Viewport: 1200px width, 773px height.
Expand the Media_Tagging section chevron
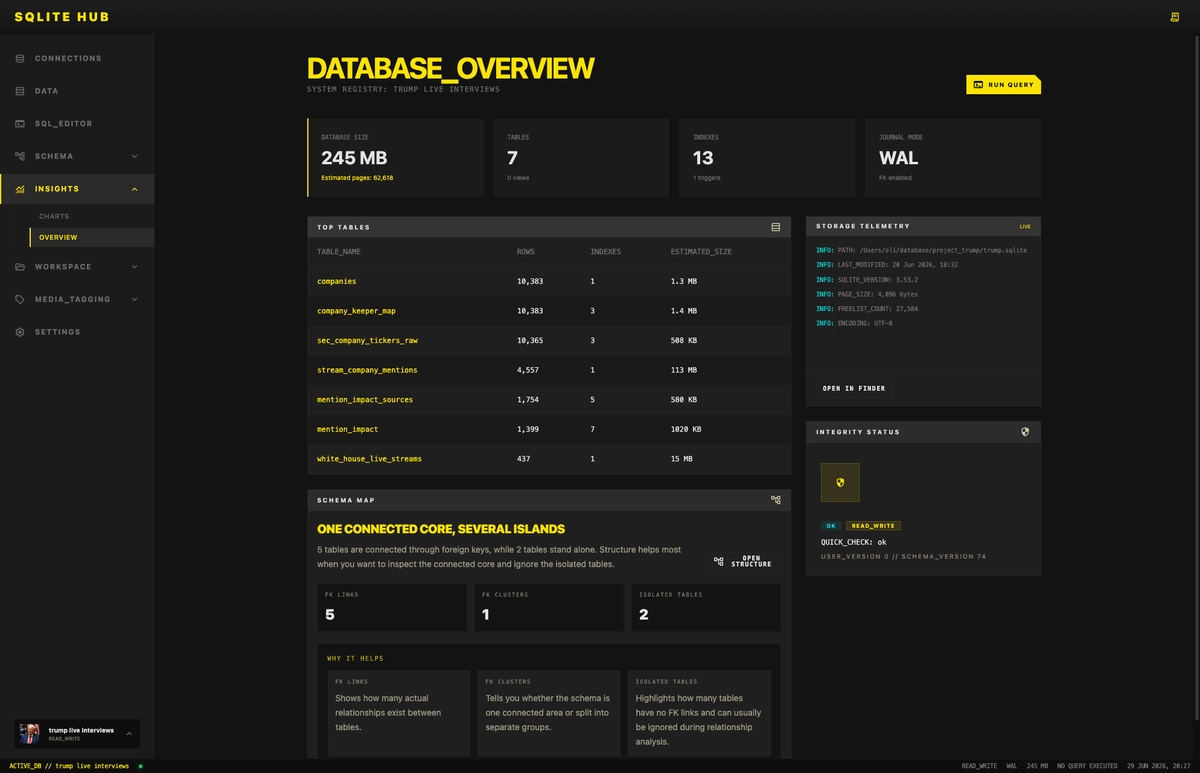click(135, 299)
